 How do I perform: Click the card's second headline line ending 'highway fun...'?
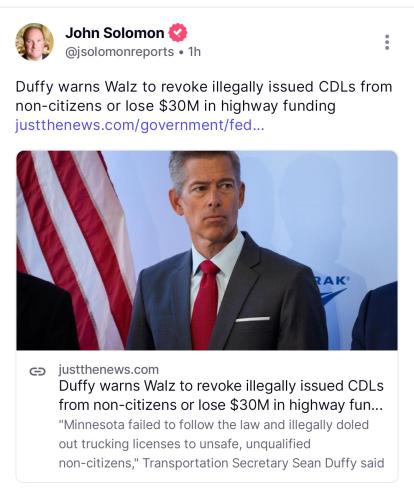221,405
